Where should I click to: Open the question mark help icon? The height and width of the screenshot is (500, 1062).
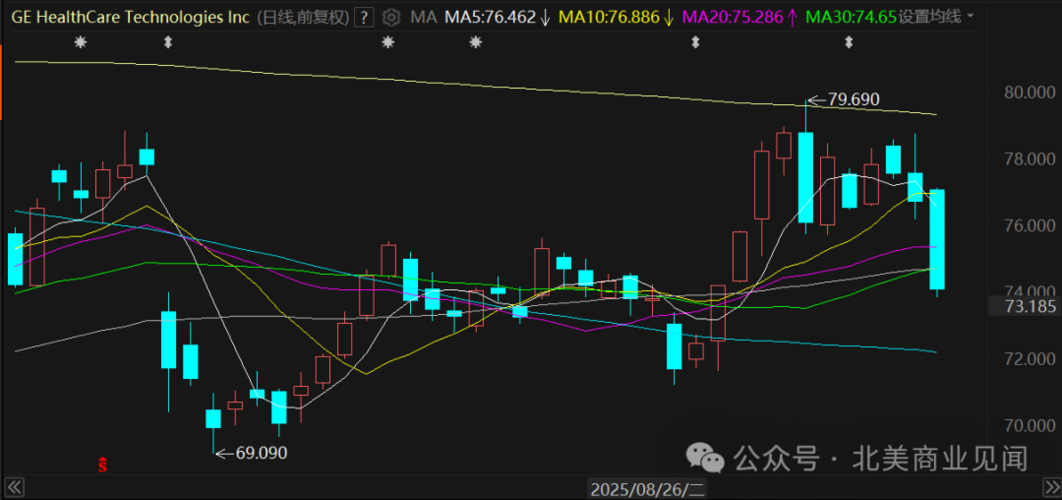[365, 16]
